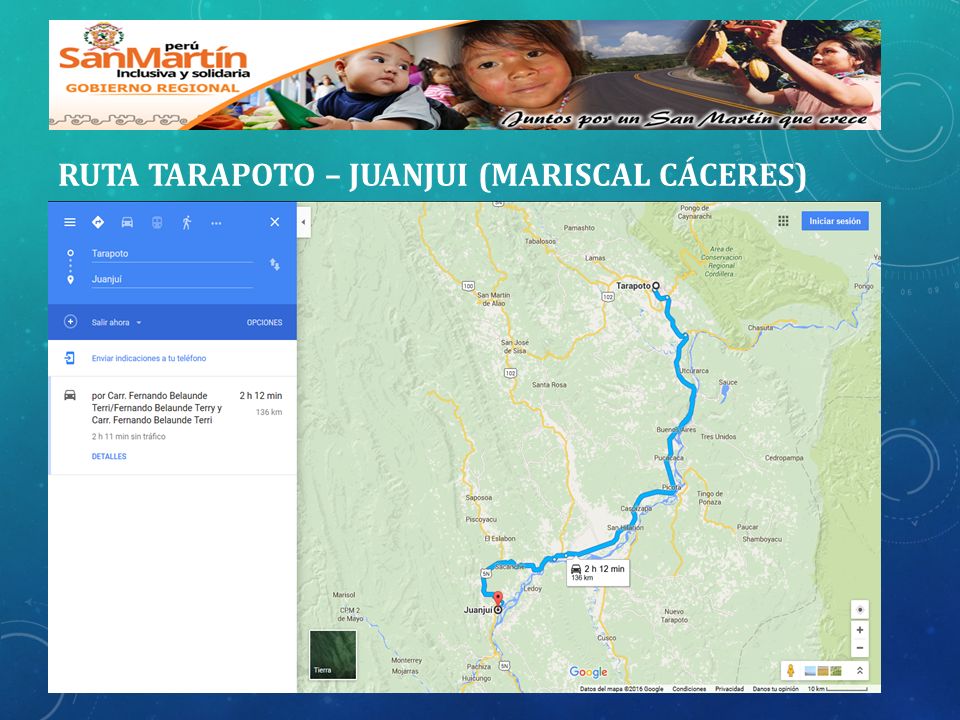Open Condiciones link in map footer

[x=689, y=689]
